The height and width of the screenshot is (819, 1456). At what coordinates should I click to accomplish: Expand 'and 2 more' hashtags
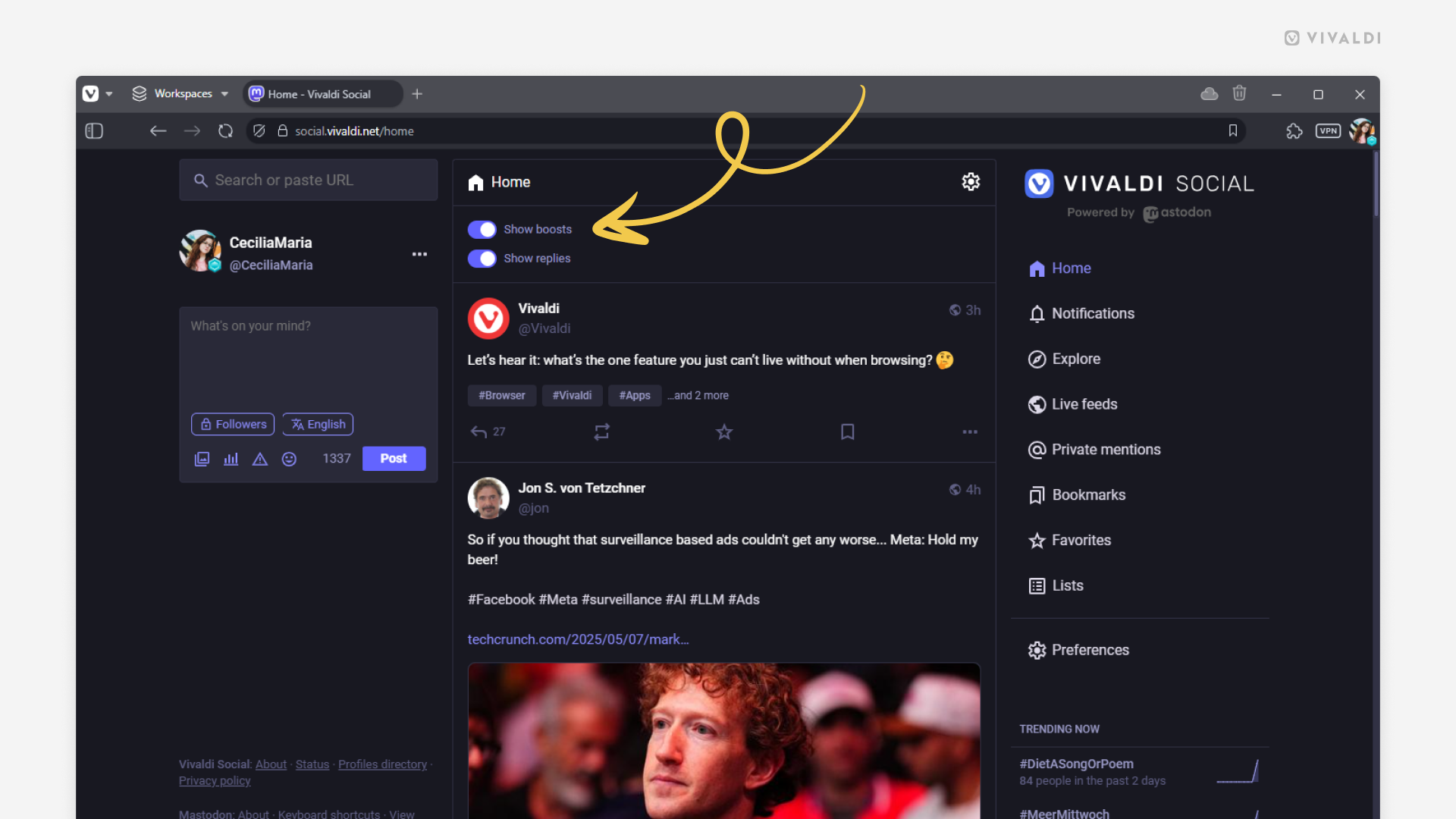pos(698,396)
